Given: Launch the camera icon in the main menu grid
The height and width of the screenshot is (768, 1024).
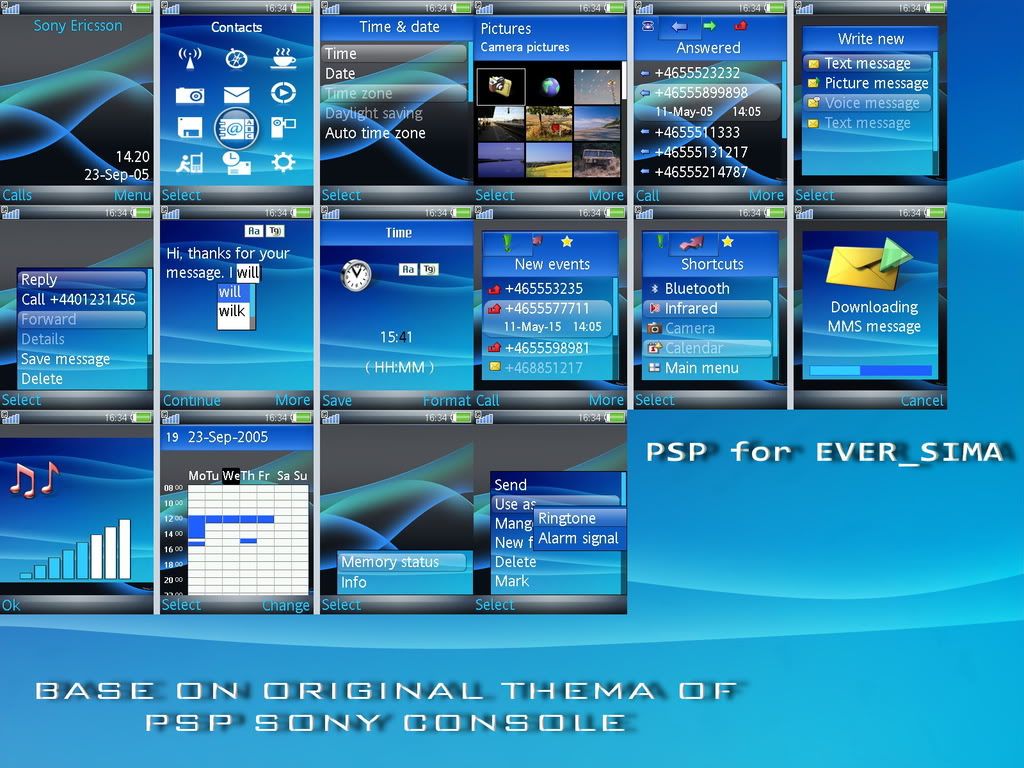Looking at the screenshot, I should 190,95.
